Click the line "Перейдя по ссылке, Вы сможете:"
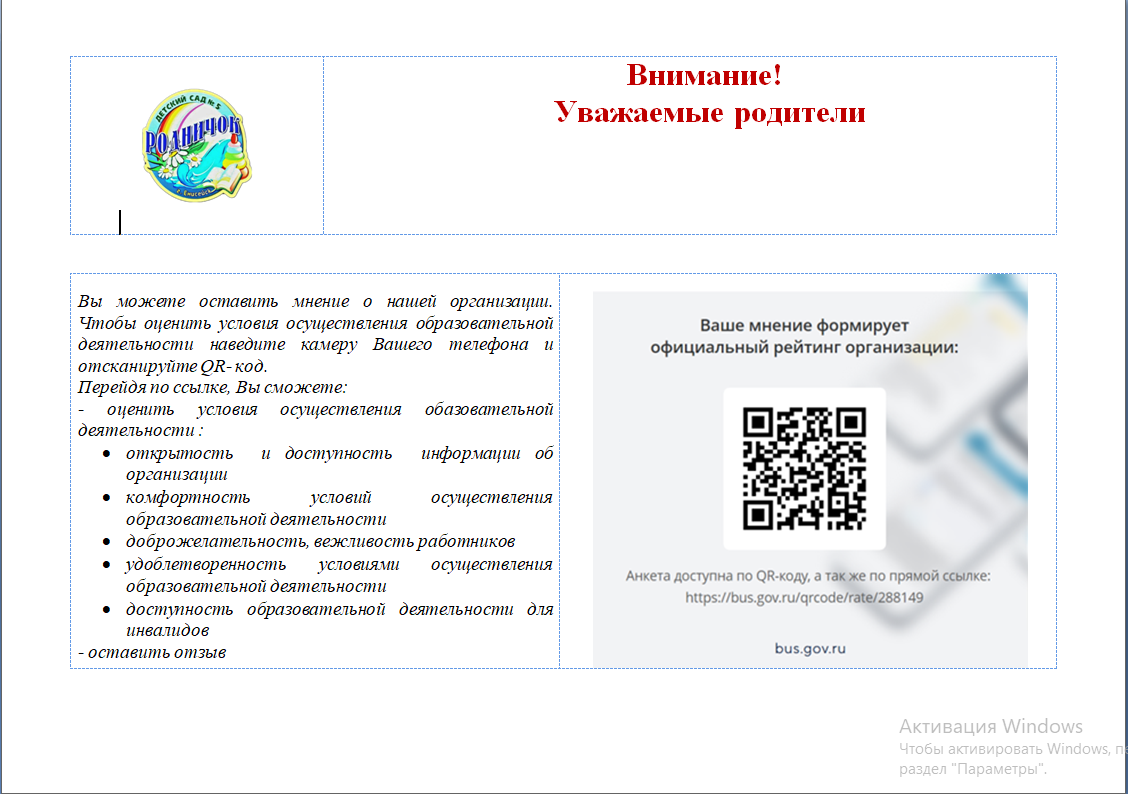 point(212,388)
